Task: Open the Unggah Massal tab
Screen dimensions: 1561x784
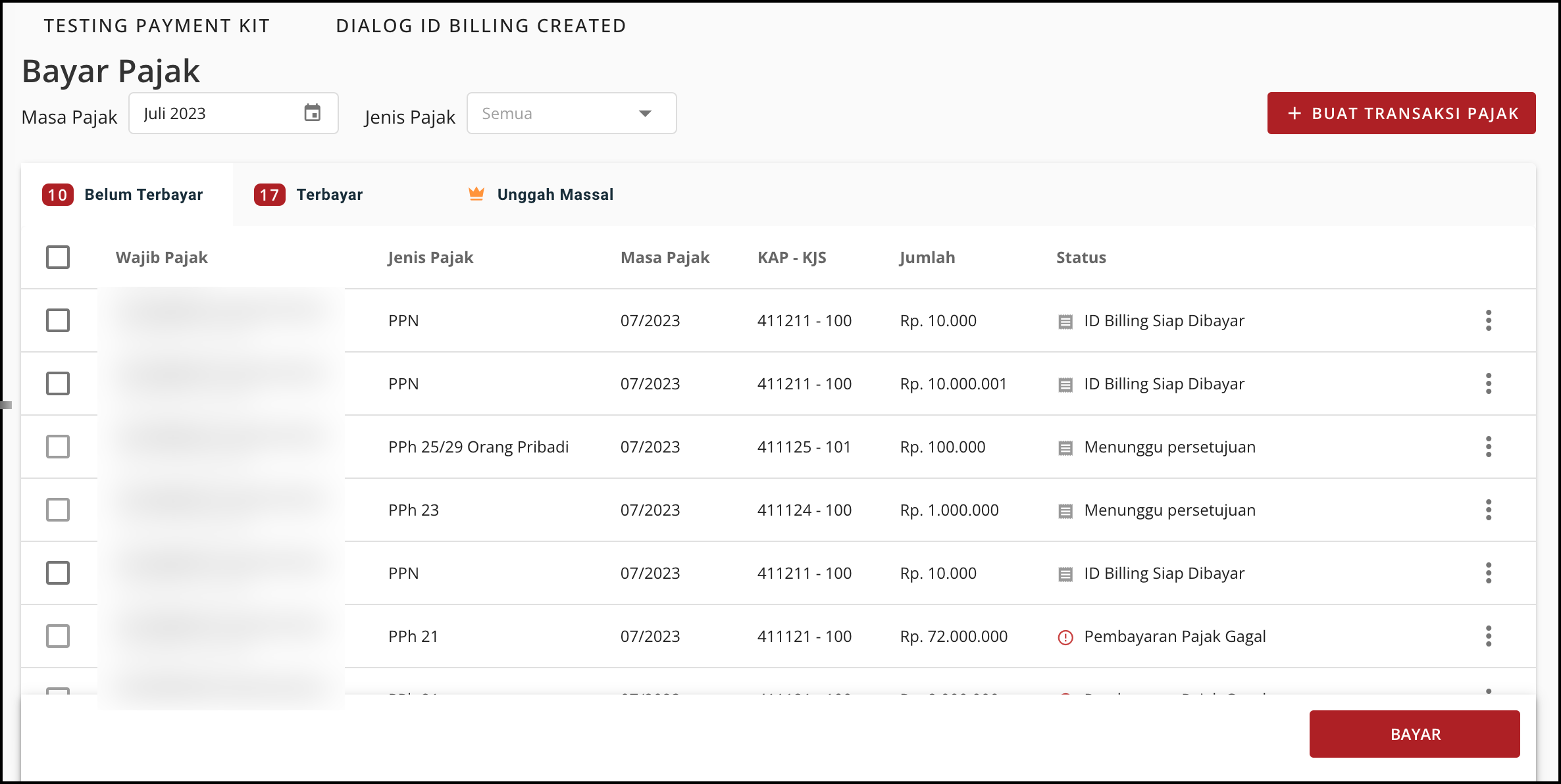Action: (554, 195)
